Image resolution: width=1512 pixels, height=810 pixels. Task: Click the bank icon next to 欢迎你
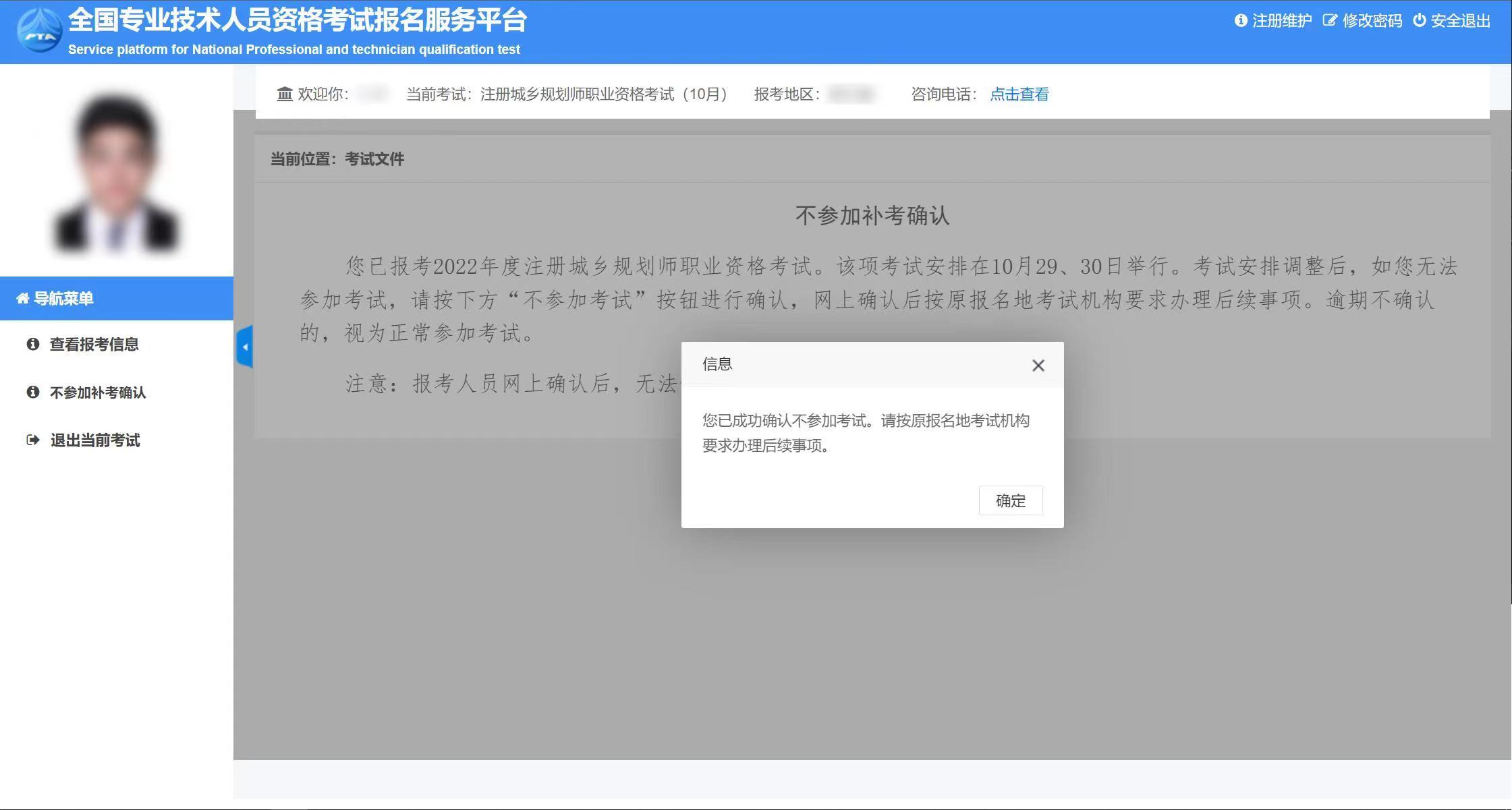(x=284, y=94)
